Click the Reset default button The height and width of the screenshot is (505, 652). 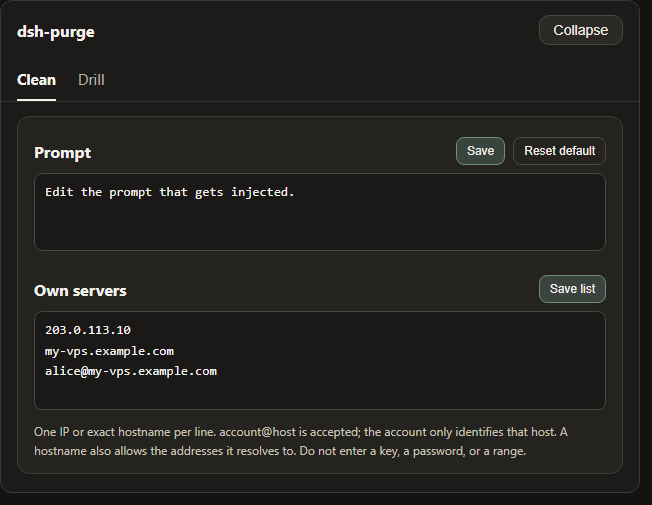(x=559, y=151)
